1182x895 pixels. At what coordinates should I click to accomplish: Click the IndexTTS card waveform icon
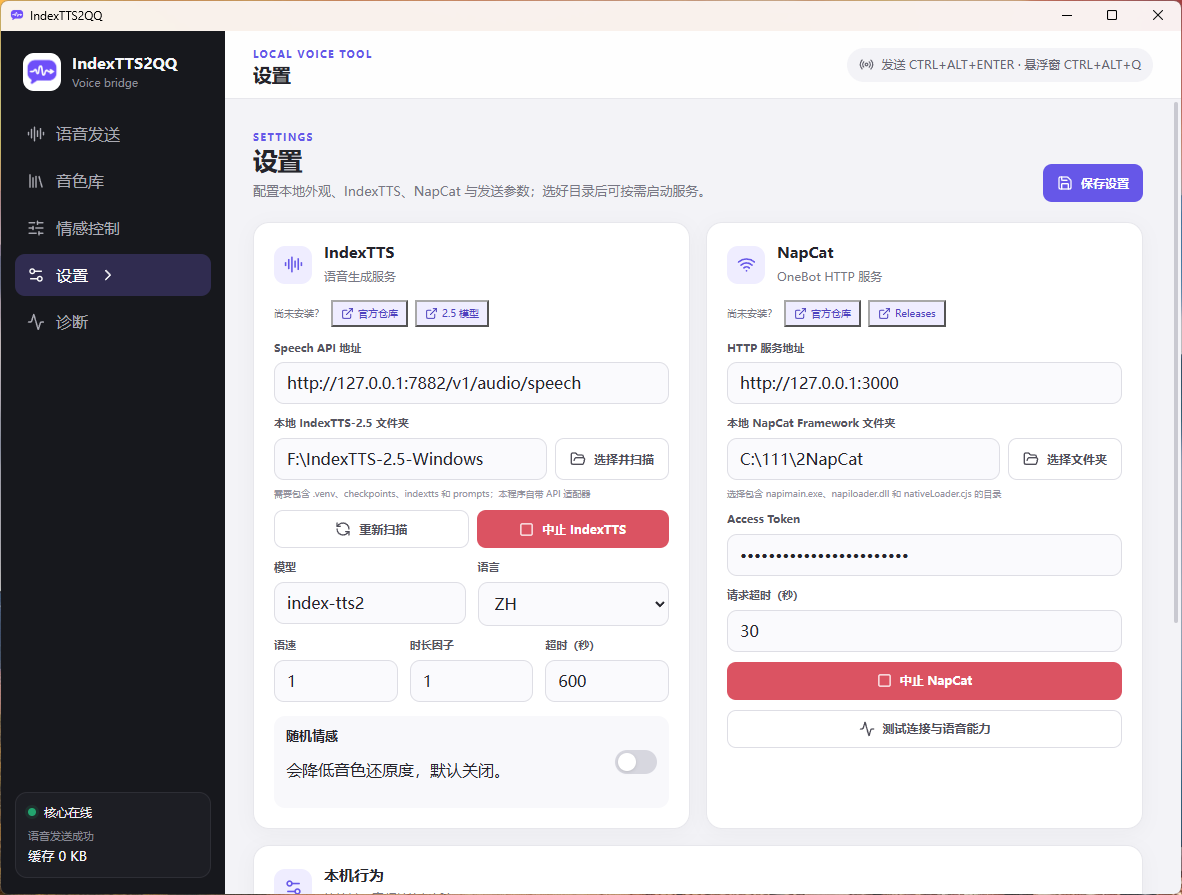click(x=292, y=265)
